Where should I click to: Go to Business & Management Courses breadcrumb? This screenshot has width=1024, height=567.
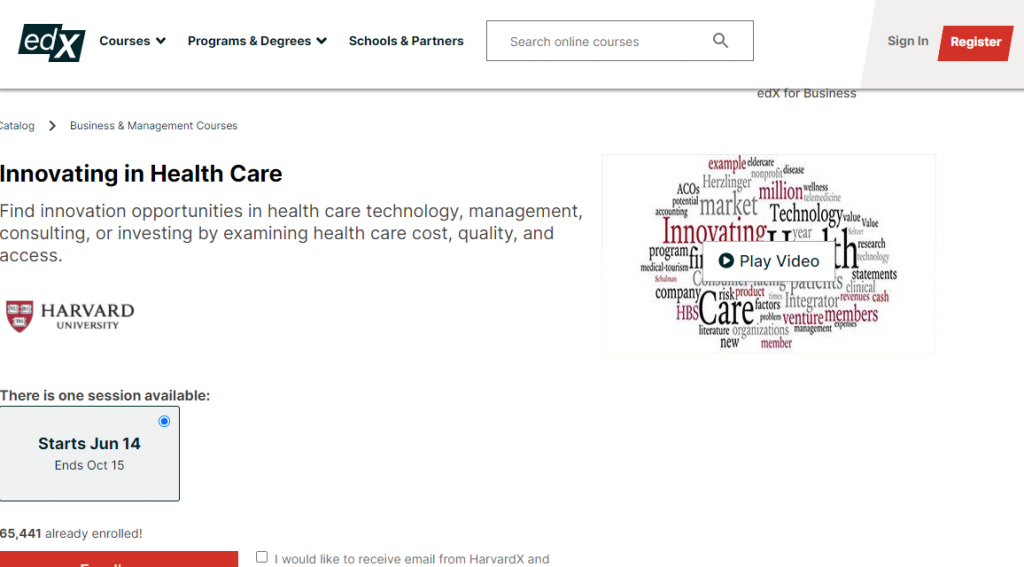(x=154, y=126)
